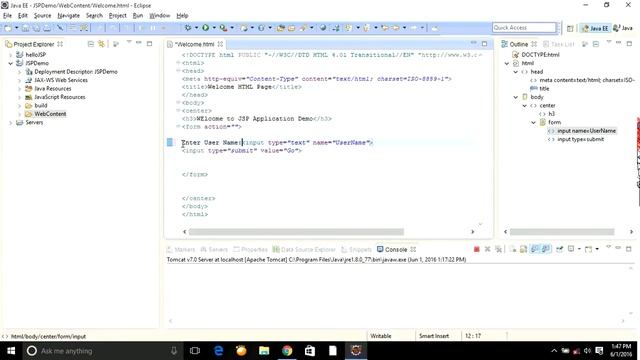Select JavaScript Resources in Project Explorer
This screenshot has height=360, width=640.
(x=60, y=97)
